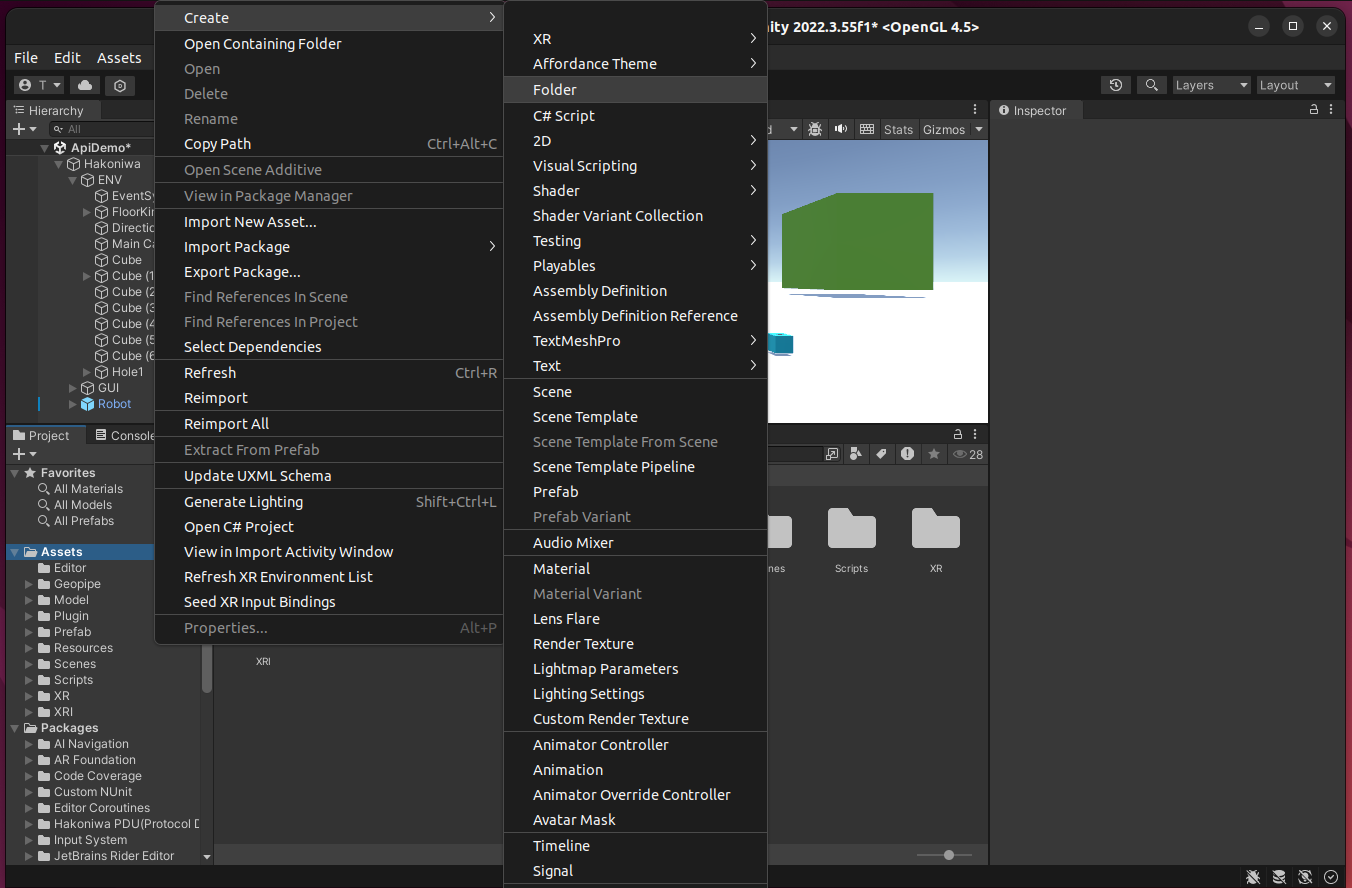This screenshot has width=1352, height=888.
Task: Click the debugger bug icon in status bar
Action: (x=1253, y=877)
